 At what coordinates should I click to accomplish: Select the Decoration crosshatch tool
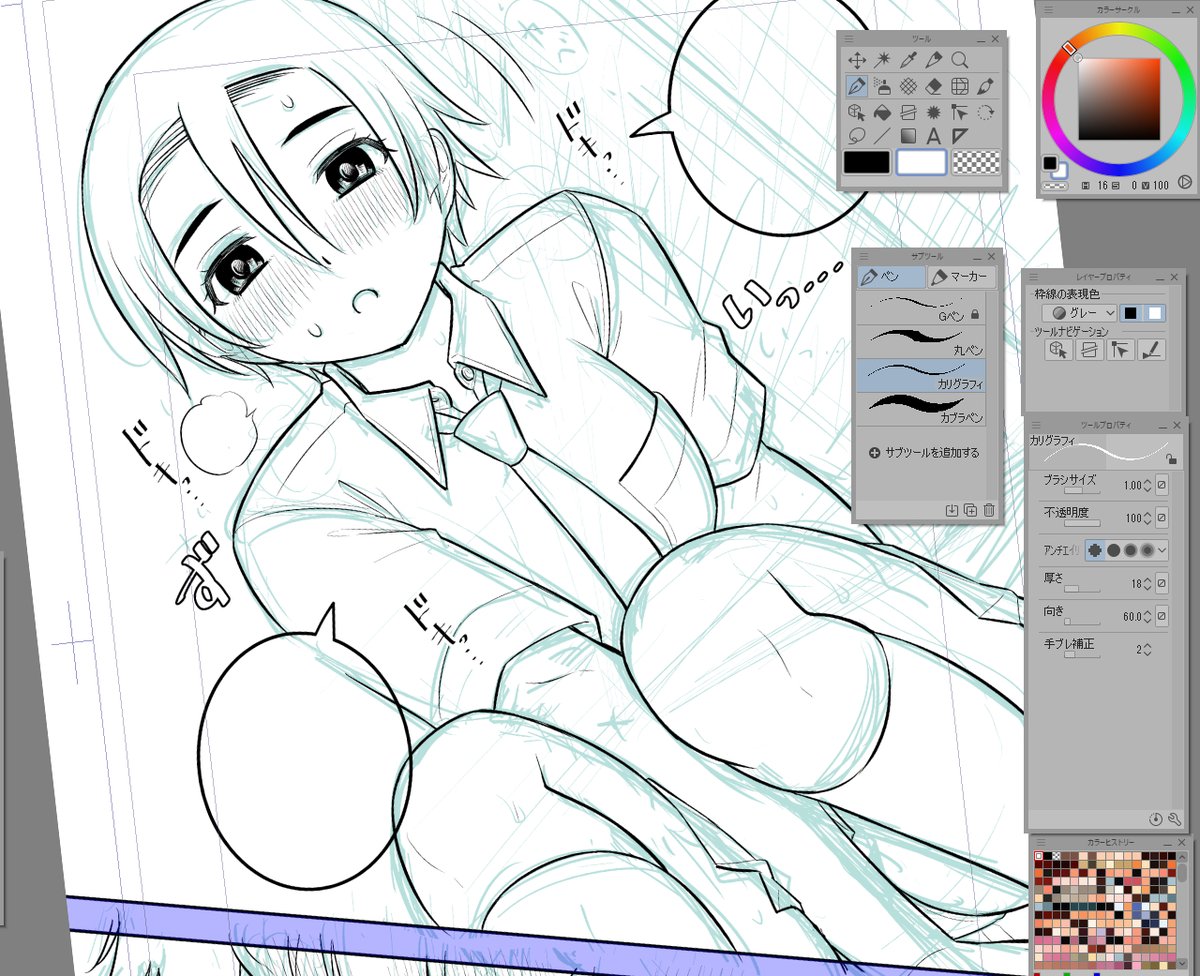tap(908, 86)
